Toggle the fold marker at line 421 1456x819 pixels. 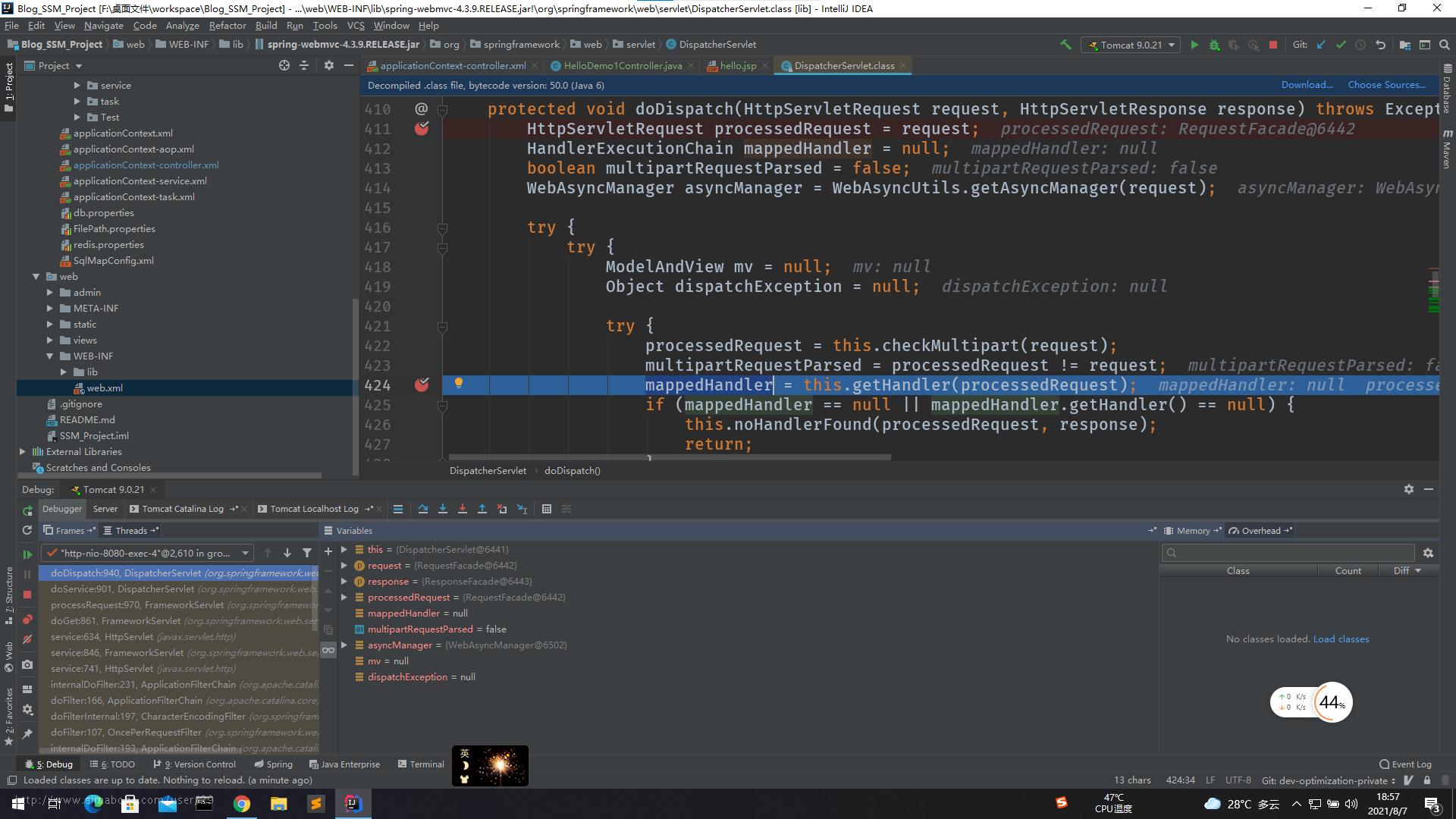click(442, 326)
